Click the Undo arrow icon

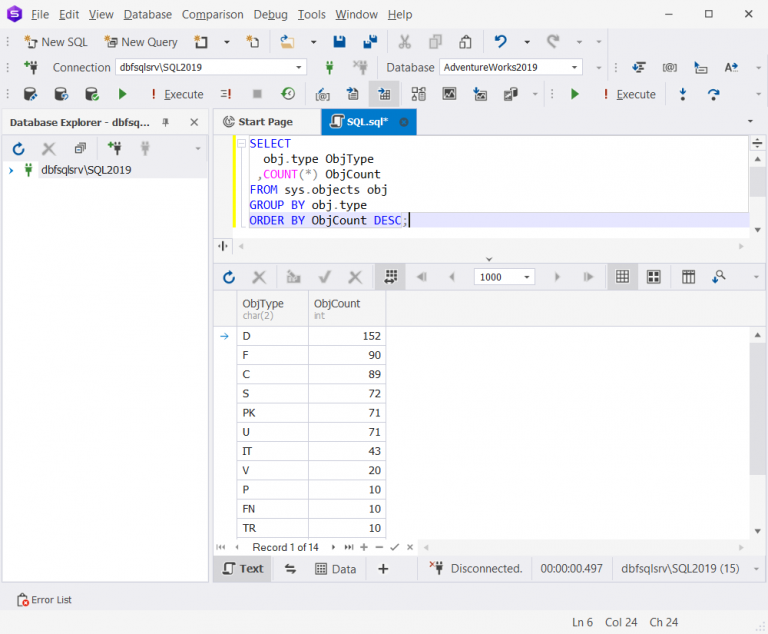pyautogui.click(x=500, y=42)
